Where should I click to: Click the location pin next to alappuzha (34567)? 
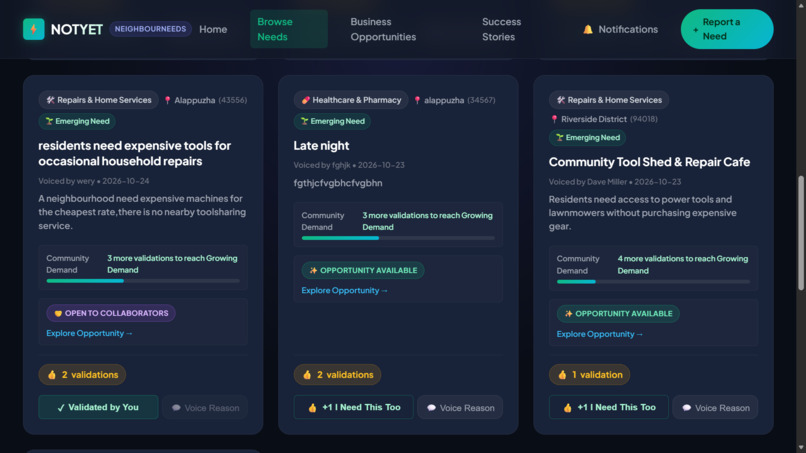417,100
